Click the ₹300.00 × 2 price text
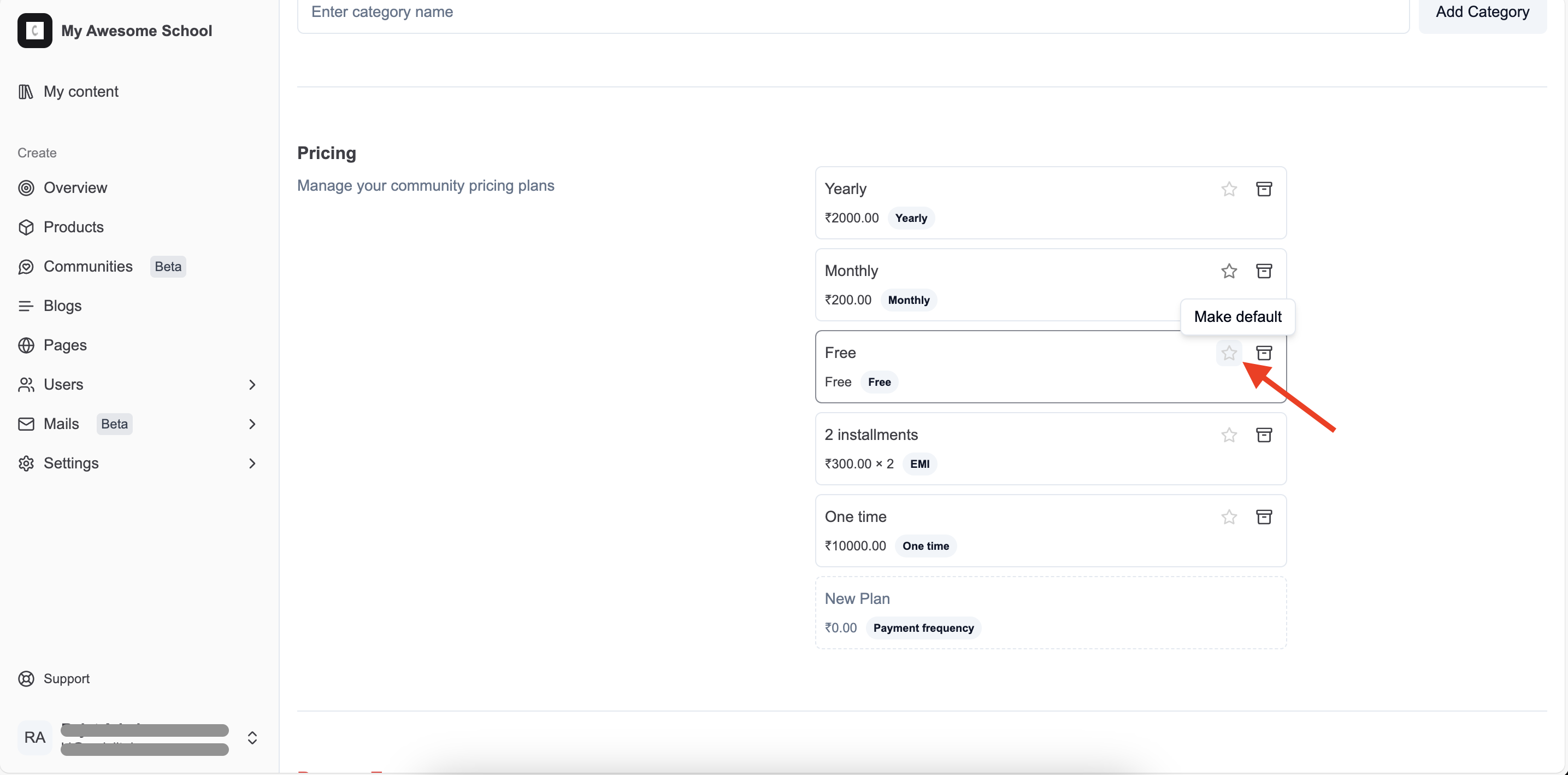The image size is (1568, 775). 859,464
